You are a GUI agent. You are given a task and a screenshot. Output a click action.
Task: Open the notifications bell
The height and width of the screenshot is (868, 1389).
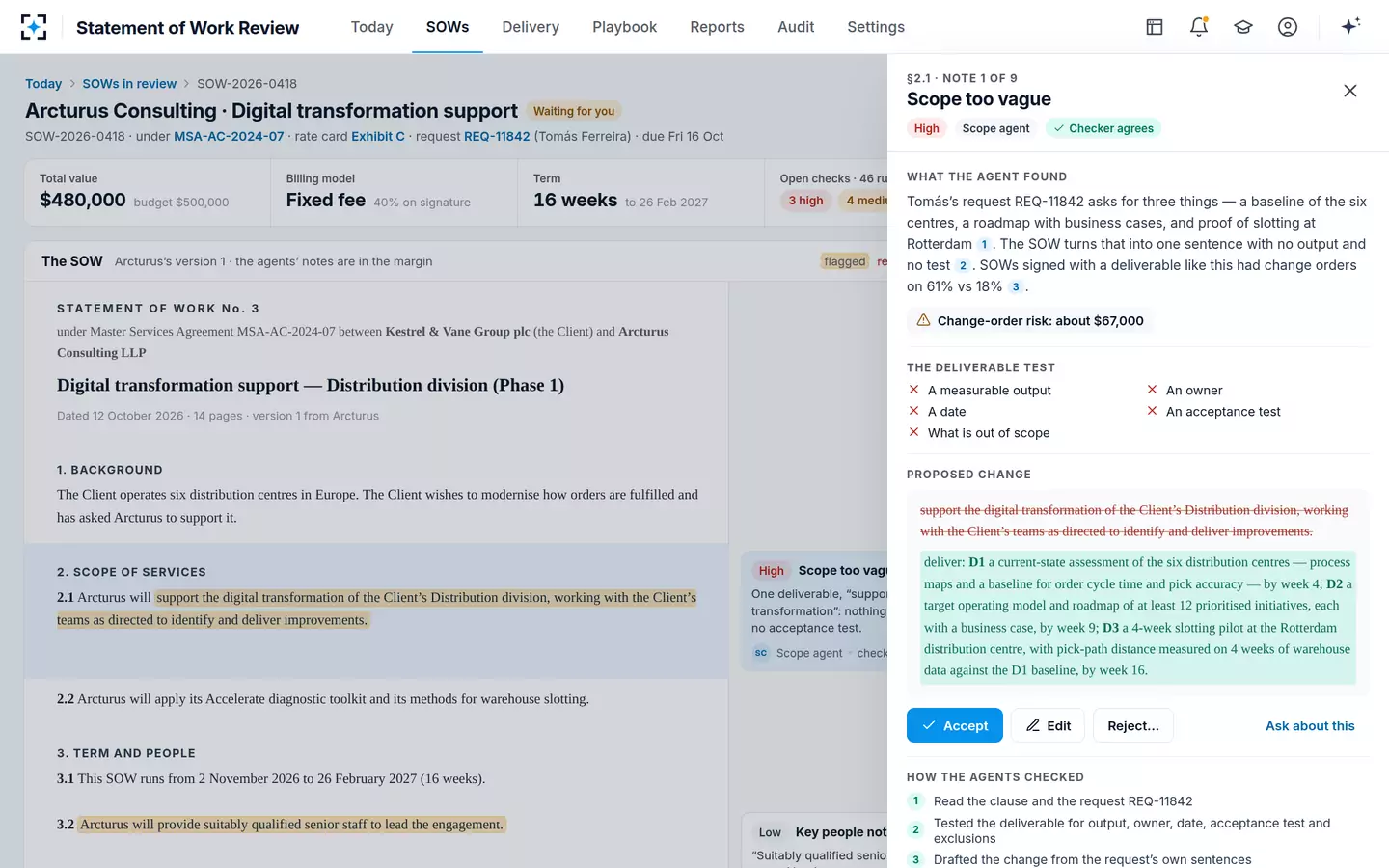(x=1199, y=27)
